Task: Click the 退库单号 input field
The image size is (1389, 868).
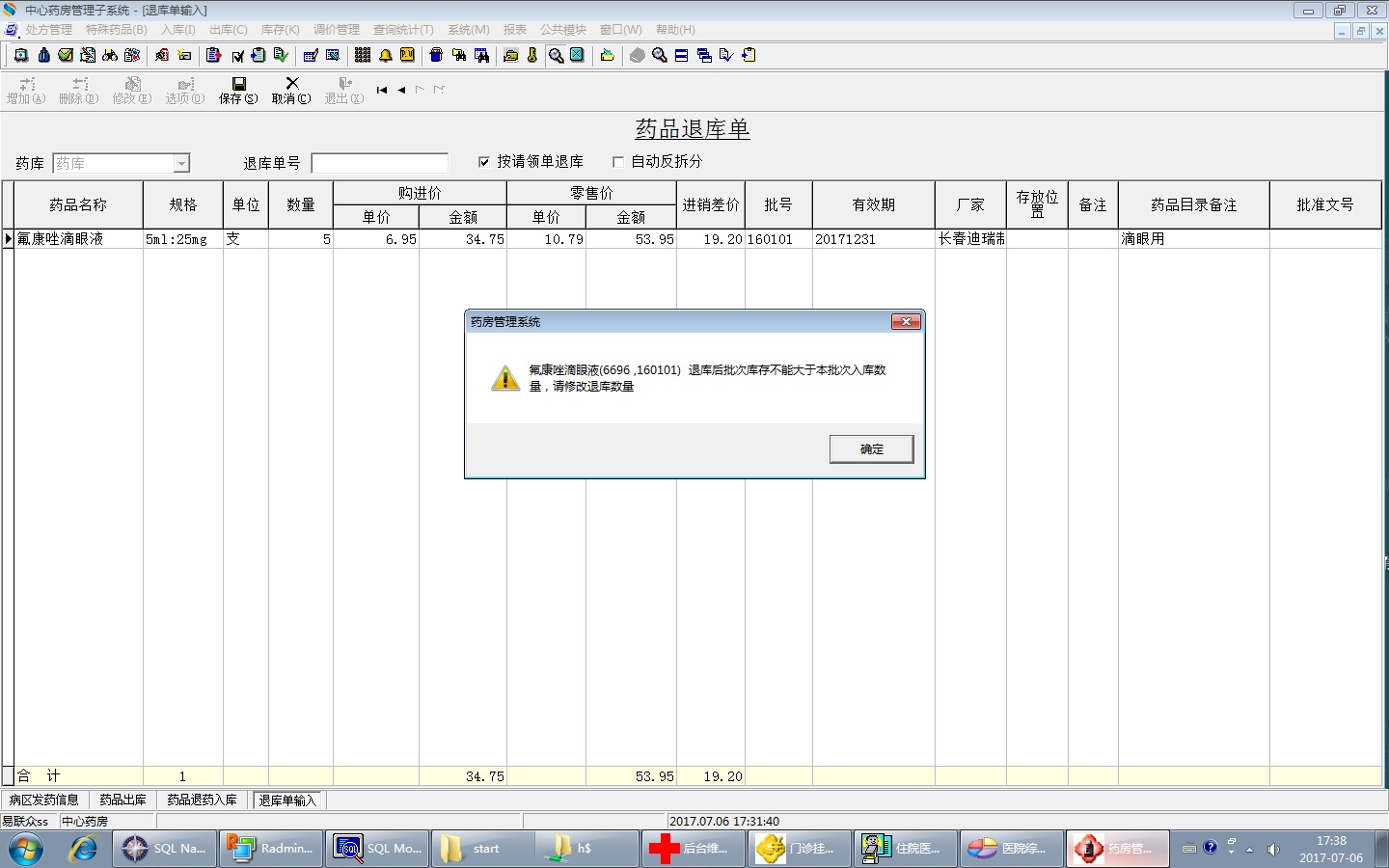Action: 380,163
